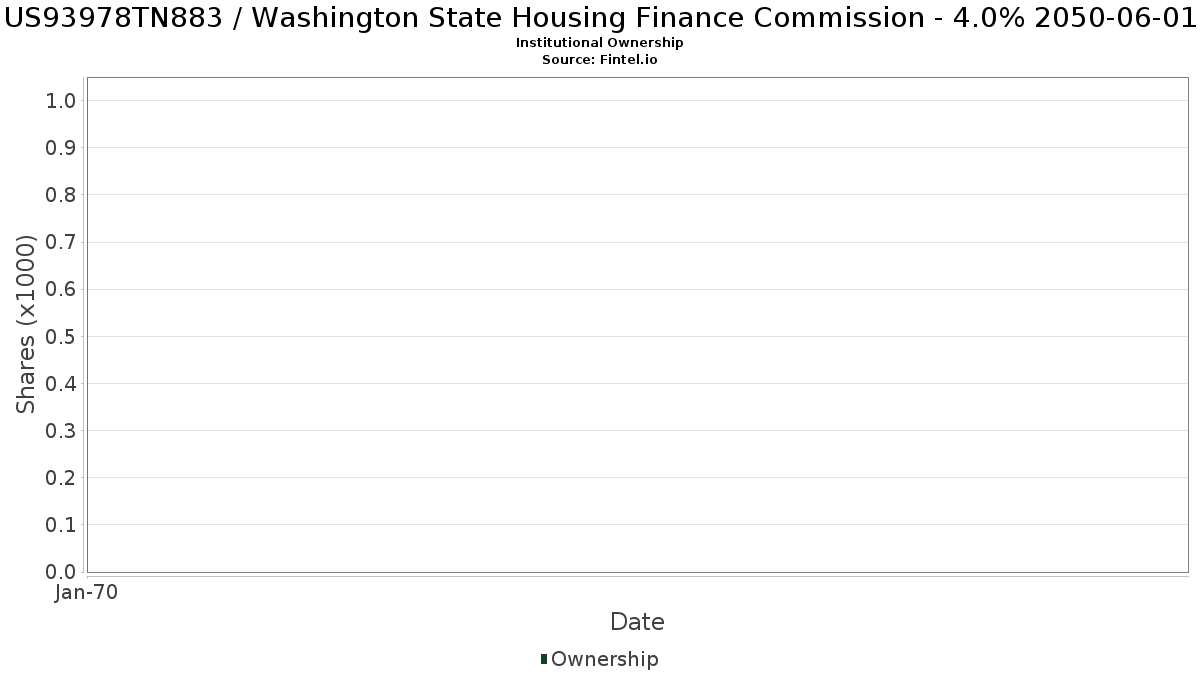Click the 0.4 y-axis tick label

(61, 384)
